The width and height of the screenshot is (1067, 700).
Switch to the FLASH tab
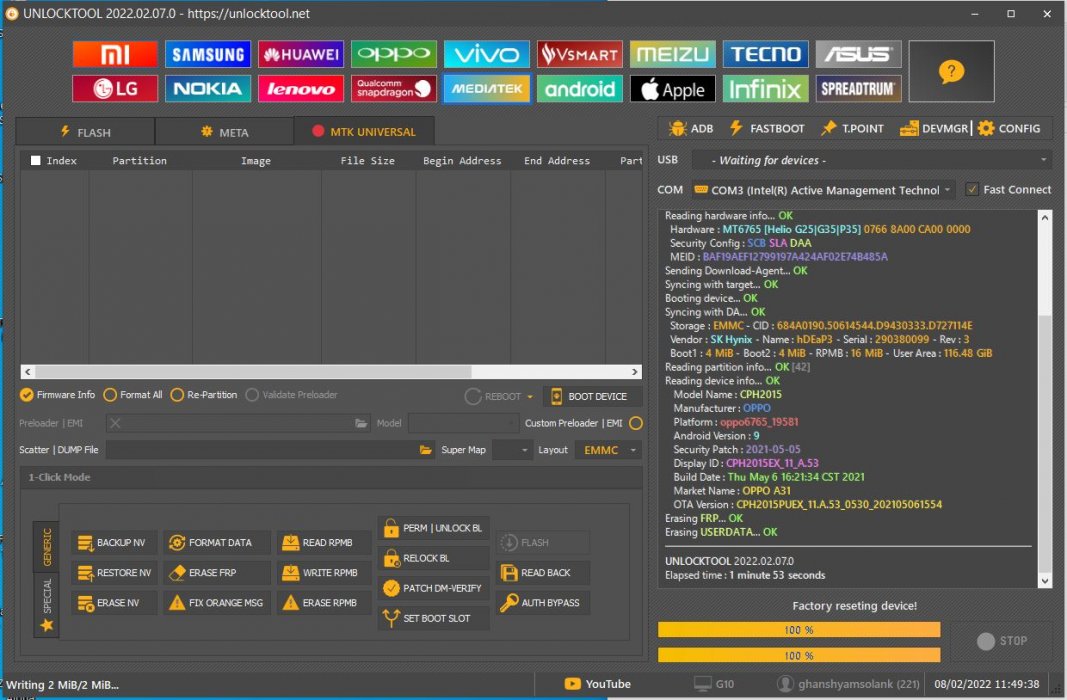[x=85, y=132]
